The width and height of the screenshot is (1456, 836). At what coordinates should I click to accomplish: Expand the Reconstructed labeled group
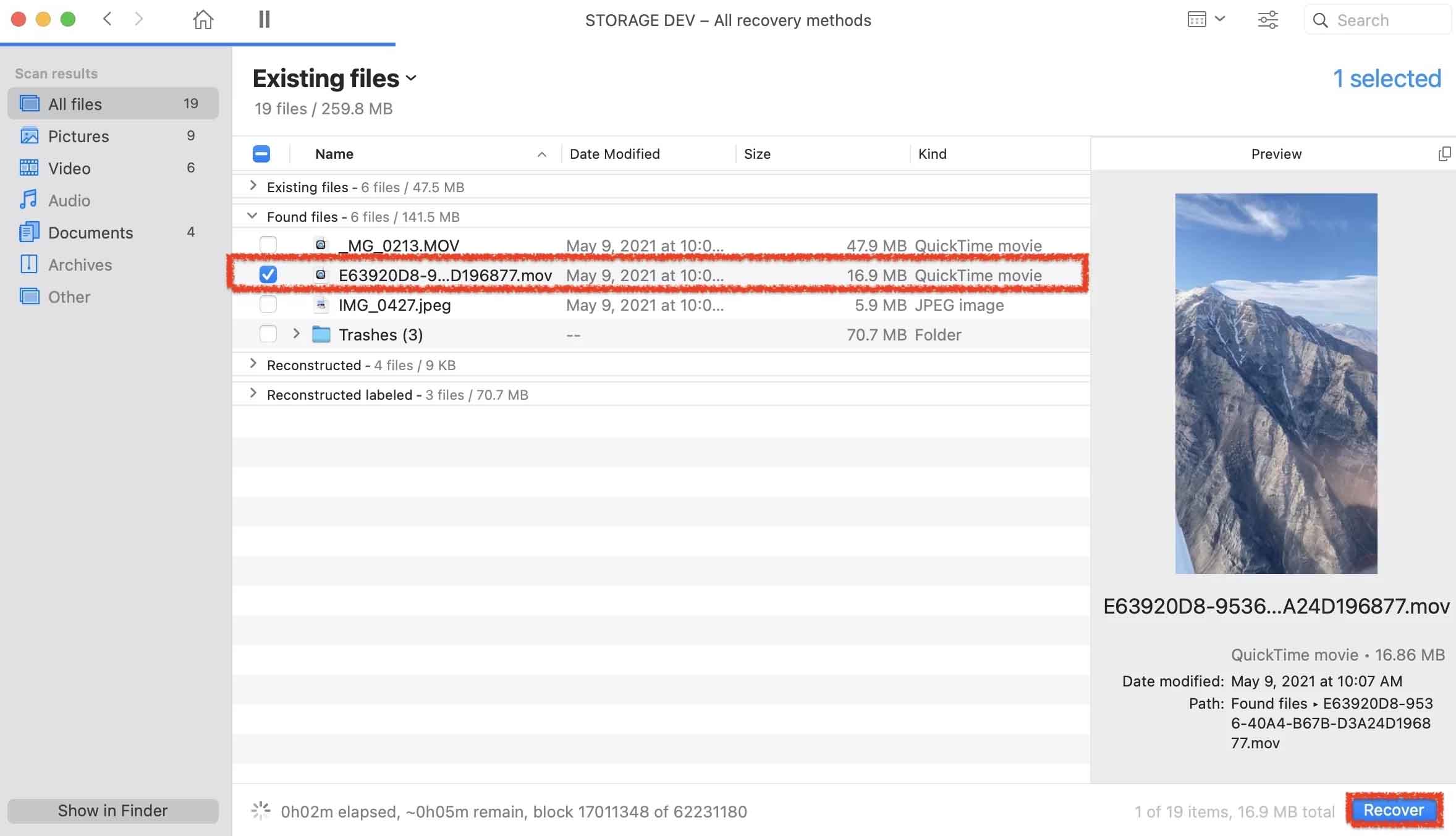click(253, 394)
